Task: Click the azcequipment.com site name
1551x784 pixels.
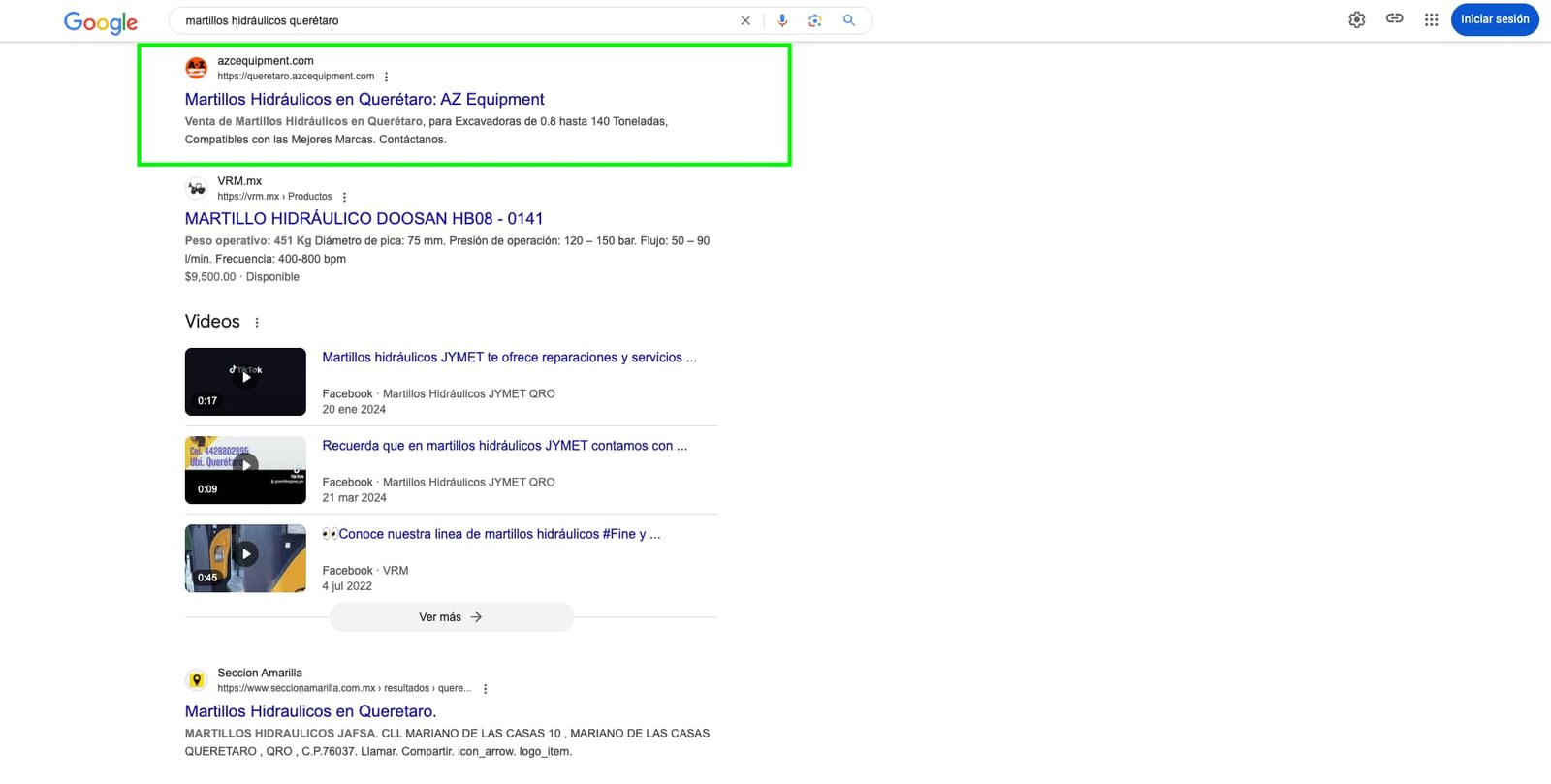Action: [x=266, y=61]
